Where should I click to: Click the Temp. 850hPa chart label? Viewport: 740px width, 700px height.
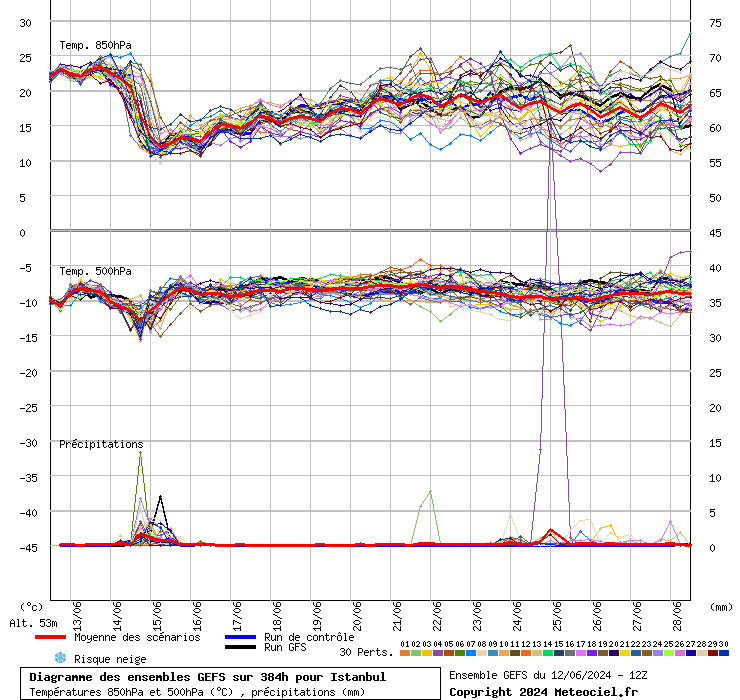click(x=95, y=45)
